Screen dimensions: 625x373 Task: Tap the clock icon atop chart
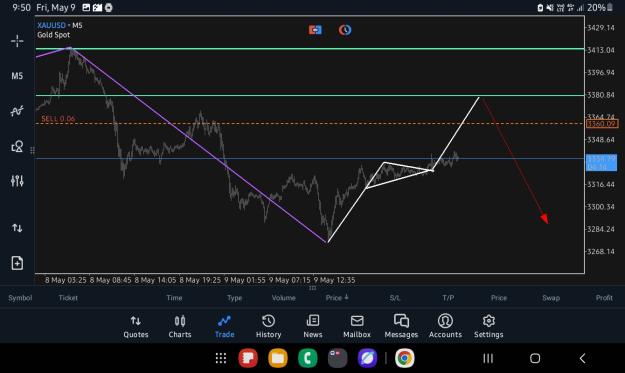click(x=345, y=30)
